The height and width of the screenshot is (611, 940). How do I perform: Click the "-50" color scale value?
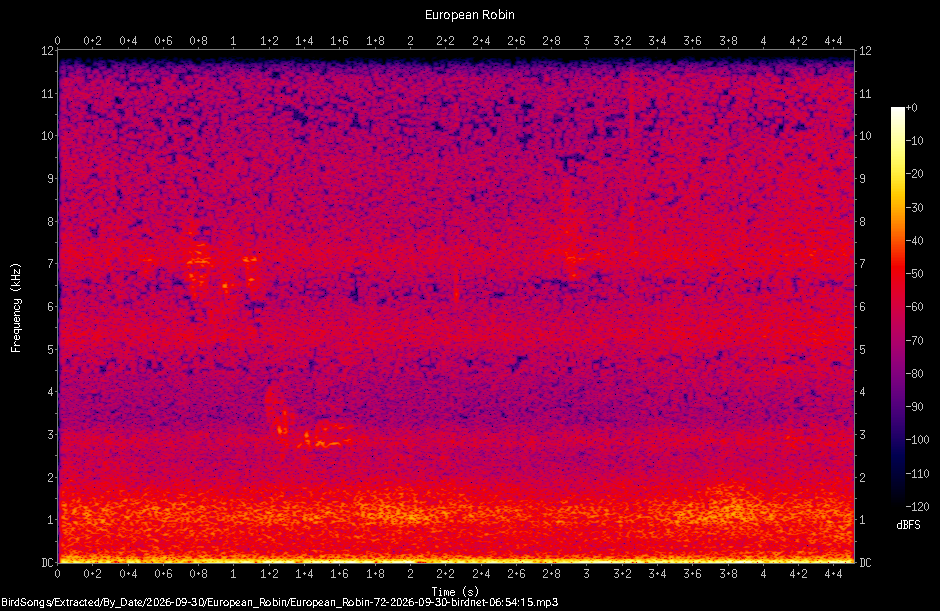(x=914, y=273)
